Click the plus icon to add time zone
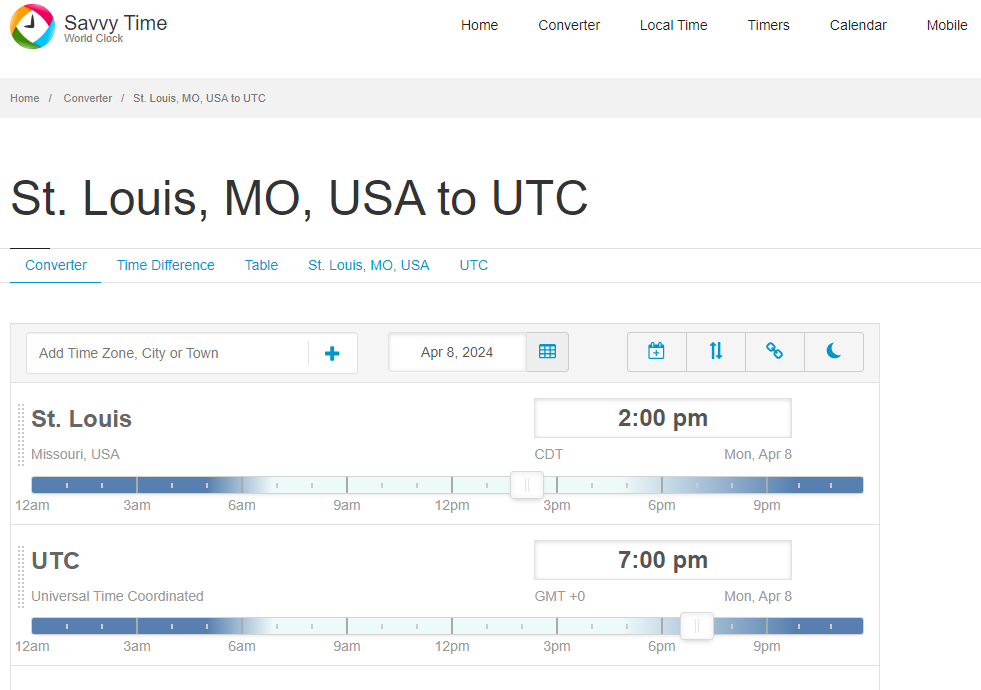The image size is (981, 690). coord(332,353)
